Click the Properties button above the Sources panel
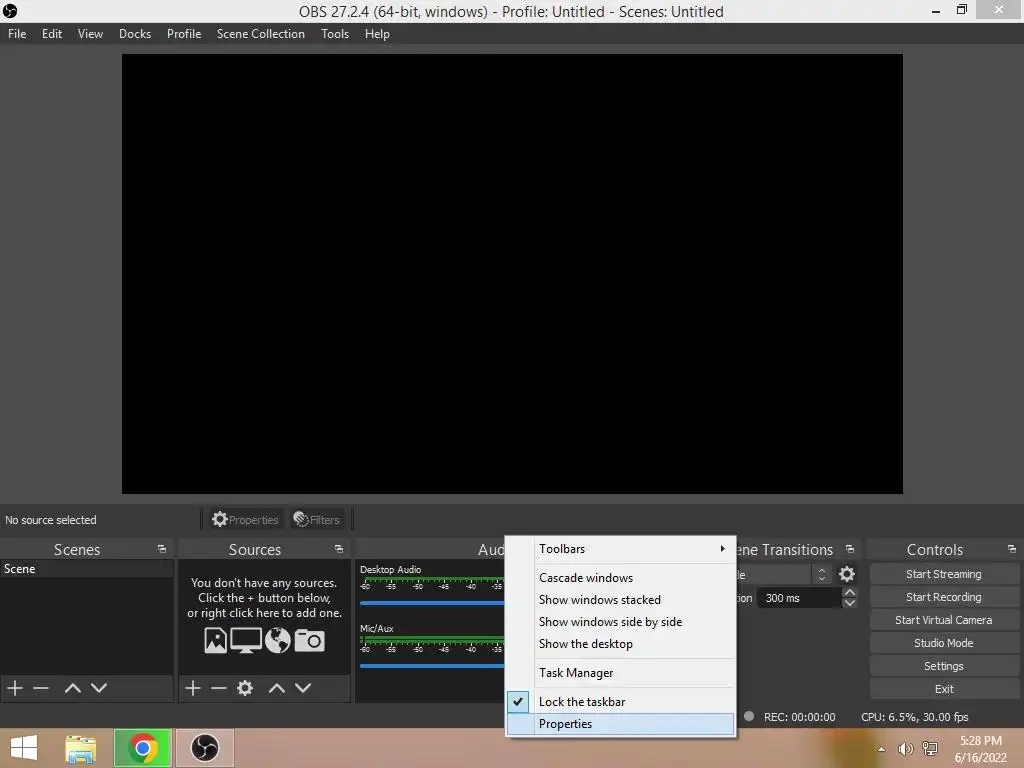 pyautogui.click(x=245, y=520)
